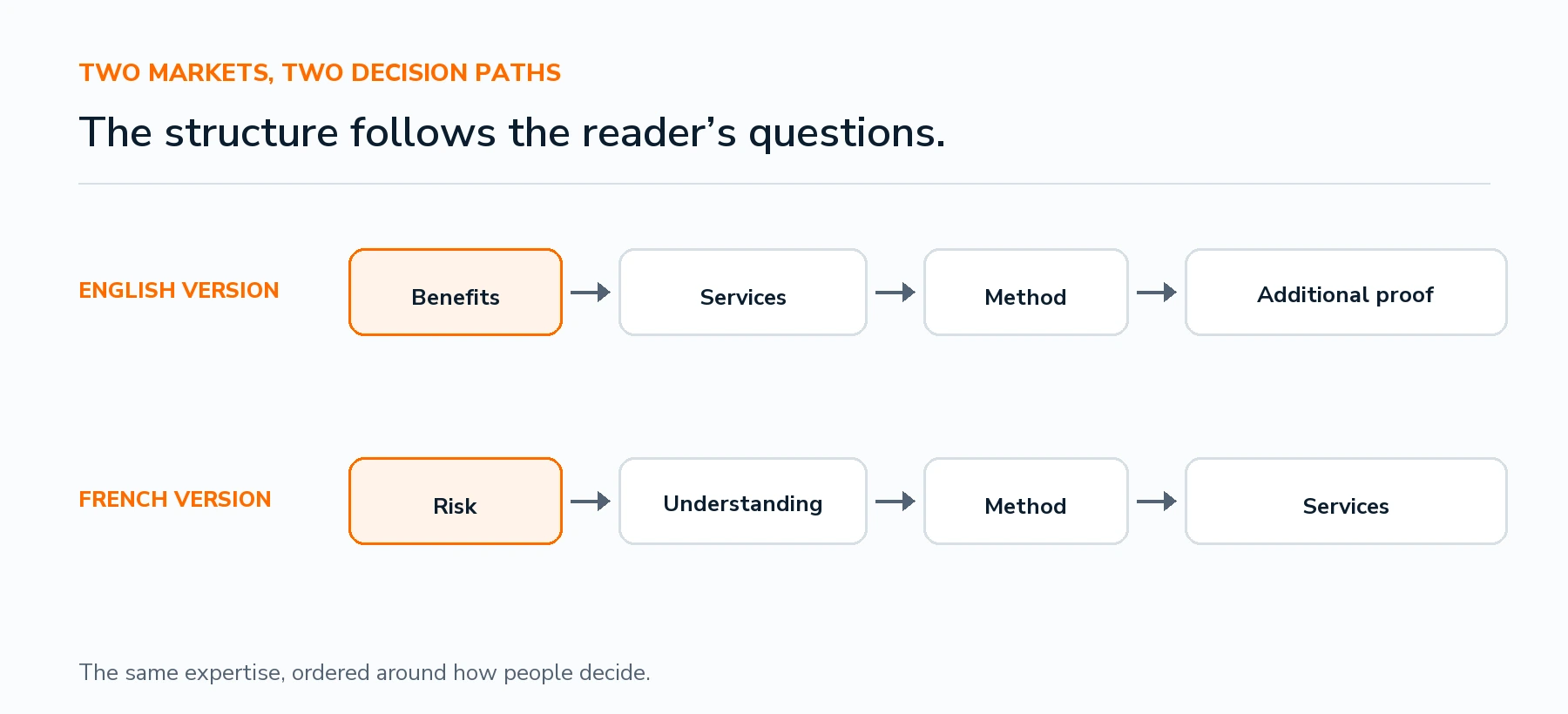The width and height of the screenshot is (1568, 714).
Task: Select the Understanding box
Action: [x=743, y=502]
